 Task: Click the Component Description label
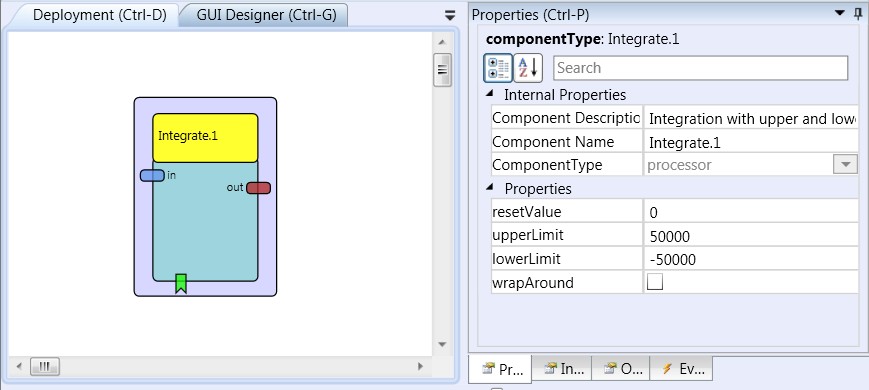[x=566, y=118]
